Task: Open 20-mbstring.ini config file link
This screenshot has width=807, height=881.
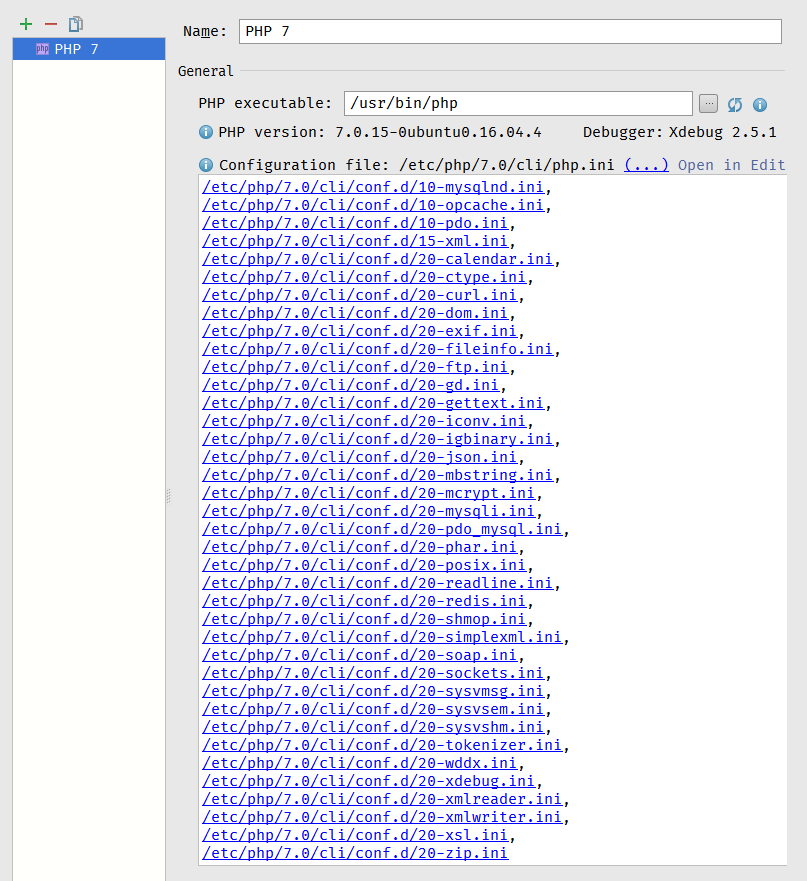Action: pos(378,475)
